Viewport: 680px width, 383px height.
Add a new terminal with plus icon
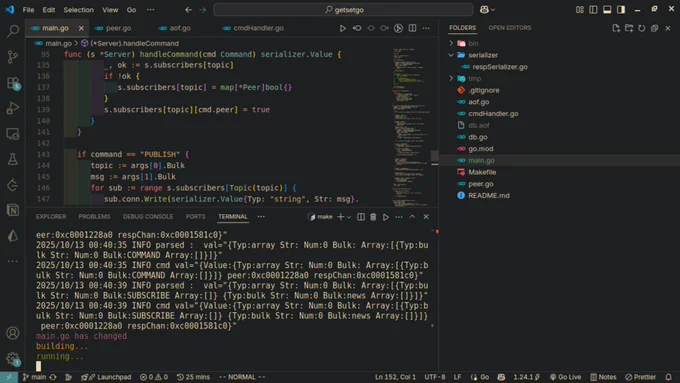click(x=340, y=216)
